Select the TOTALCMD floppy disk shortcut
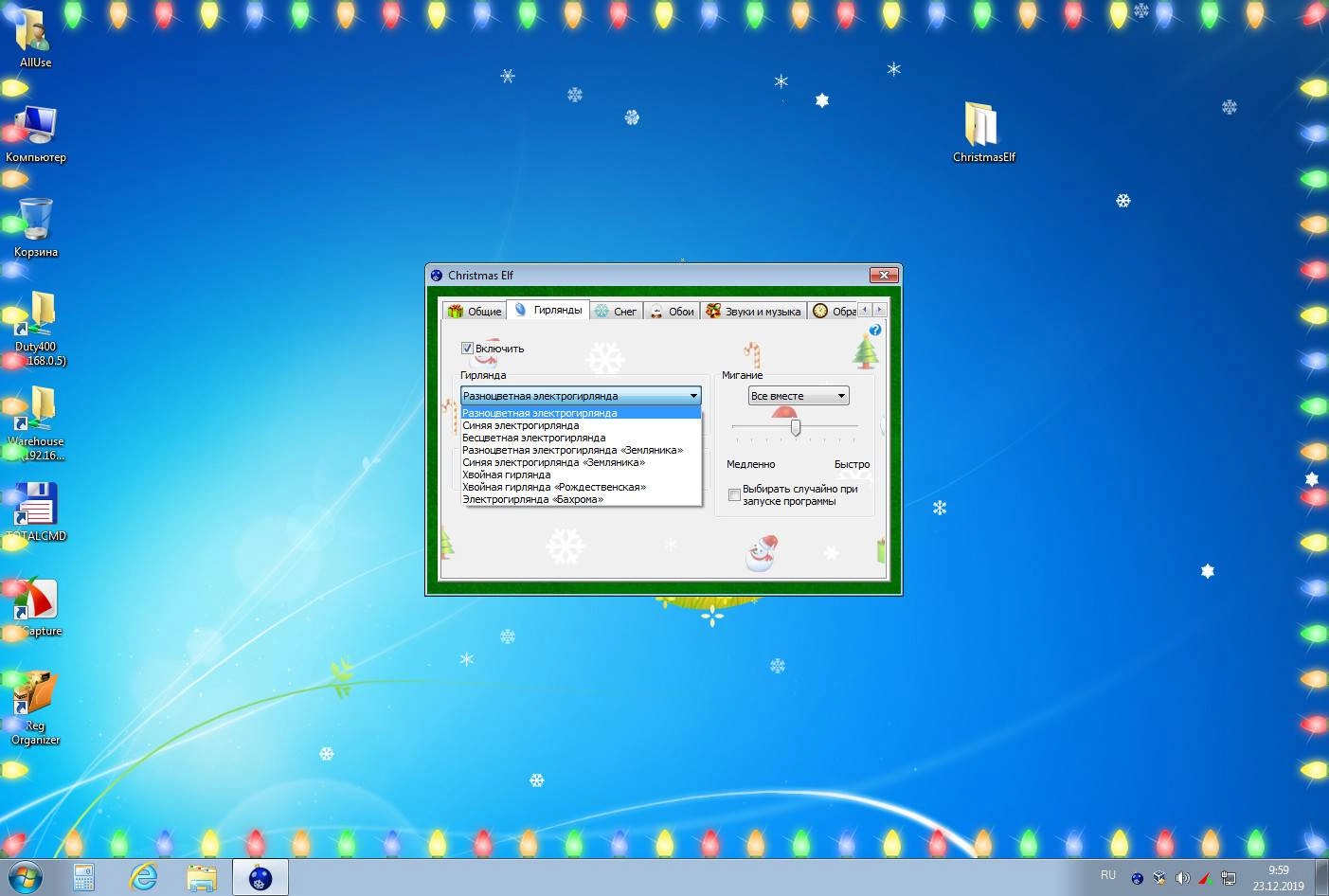 click(x=35, y=511)
